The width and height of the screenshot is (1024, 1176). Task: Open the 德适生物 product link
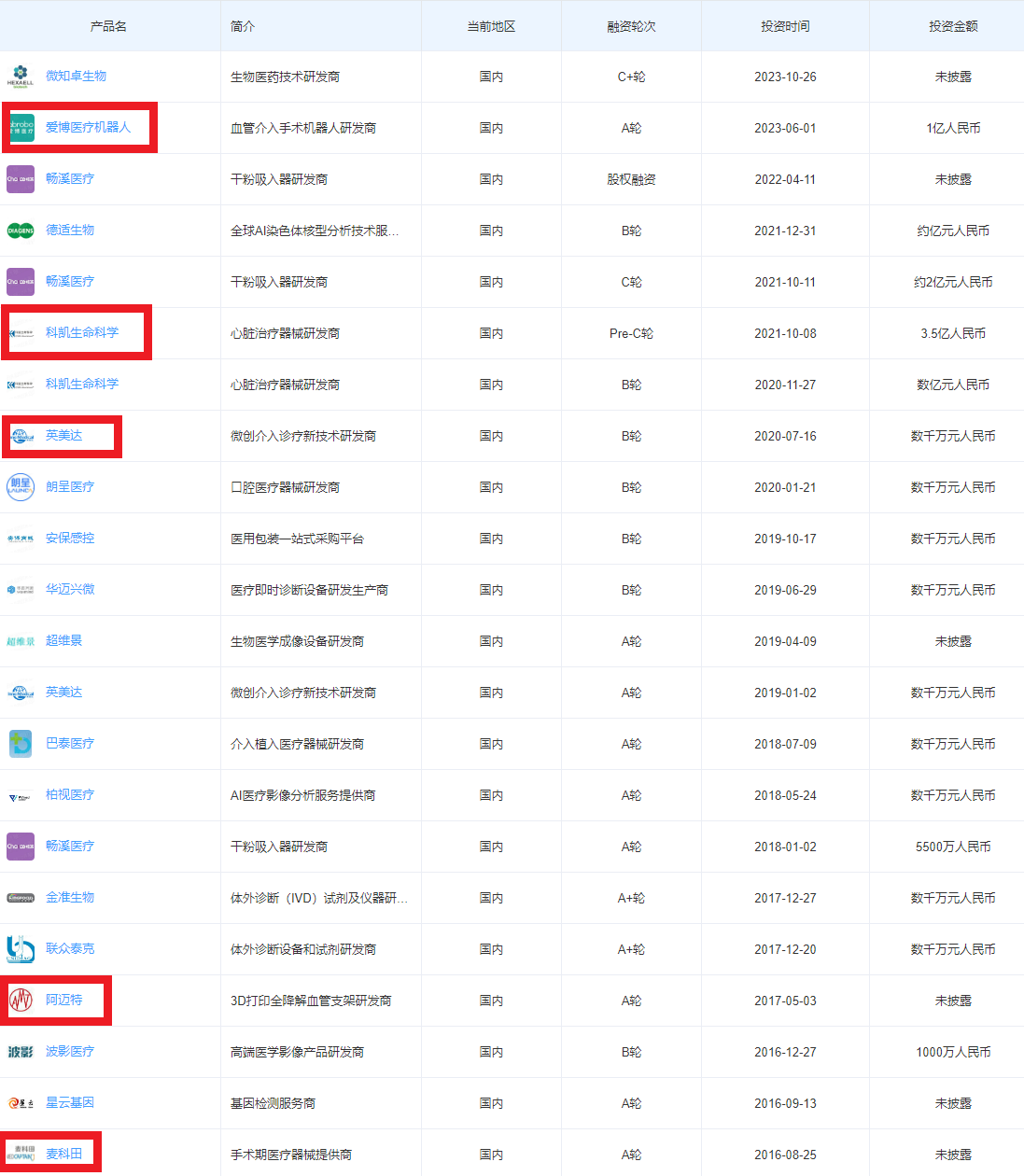70,231
